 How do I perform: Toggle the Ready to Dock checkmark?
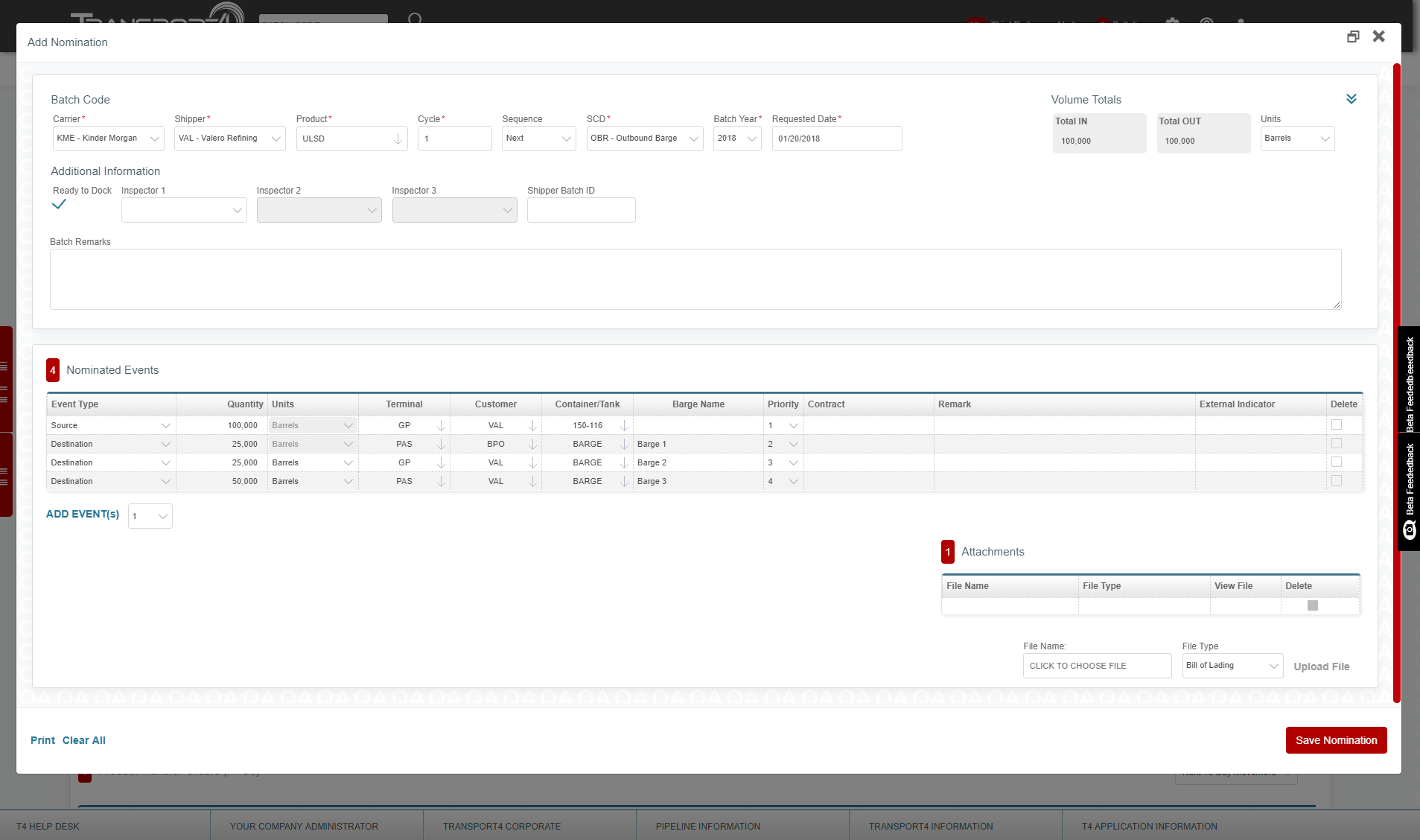[60, 205]
